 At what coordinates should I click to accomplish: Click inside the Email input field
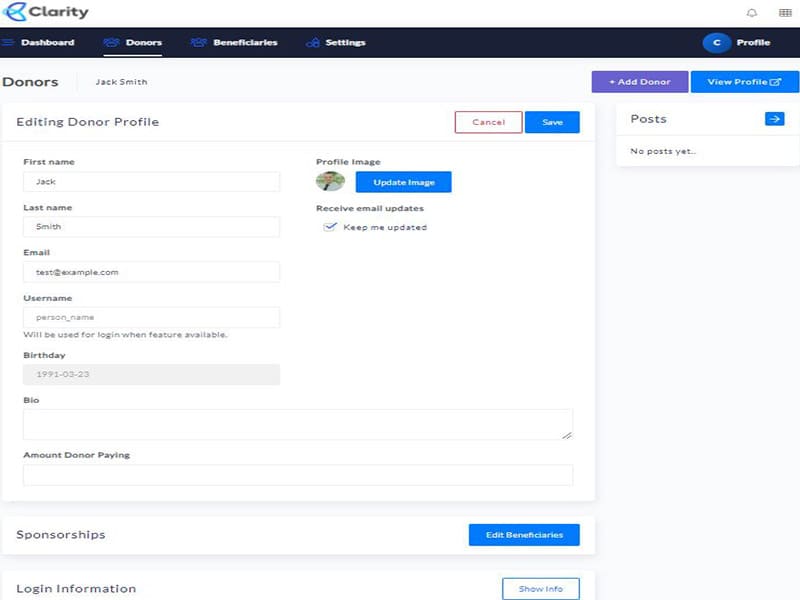(x=150, y=272)
